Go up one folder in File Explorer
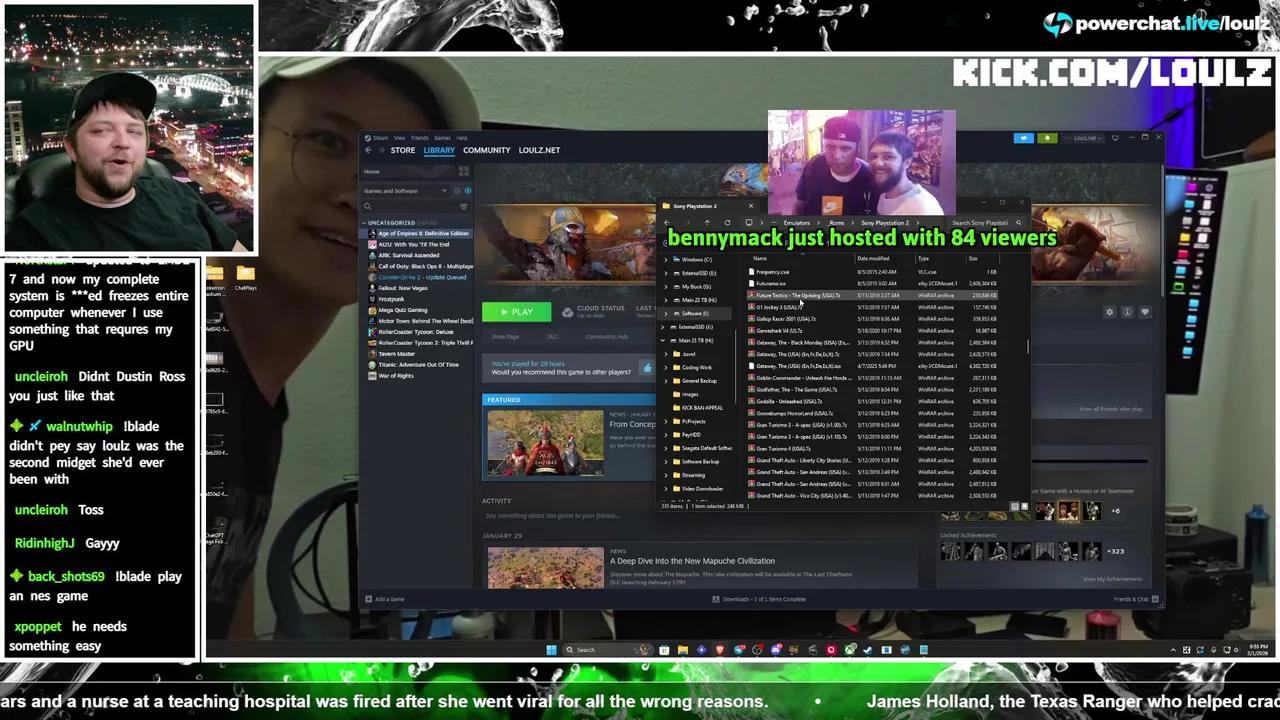The width and height of the screenshot is (1280, 720). pyautogui.click(x=707, y=223)
